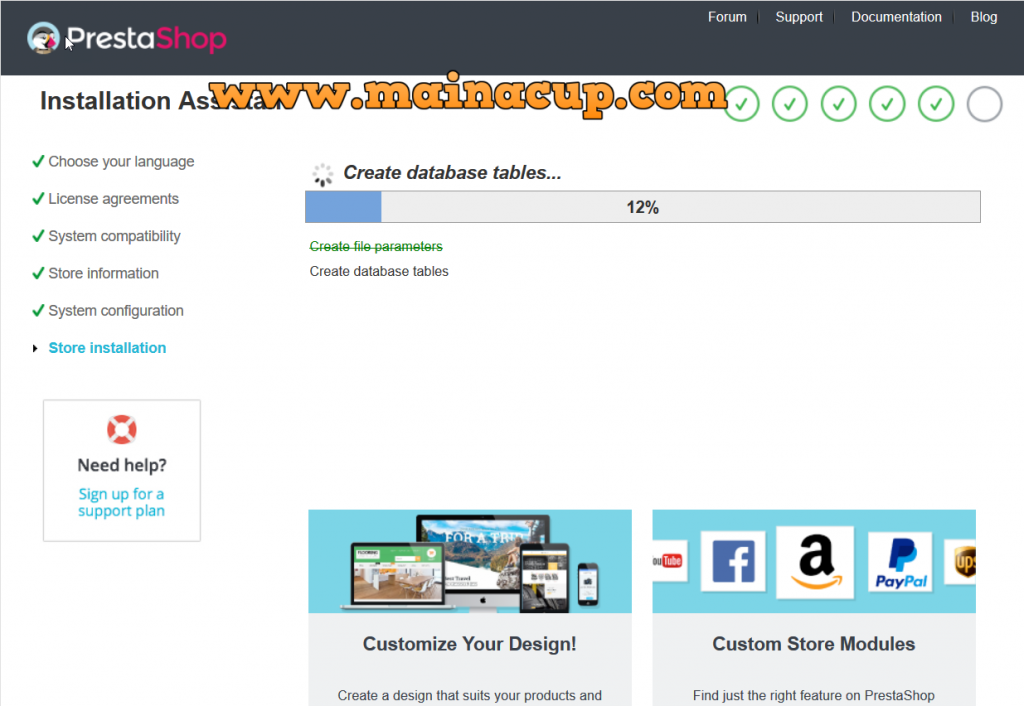Click the YouTube module icon
This screenshot has width=1024, height=706.
point(669,560)
